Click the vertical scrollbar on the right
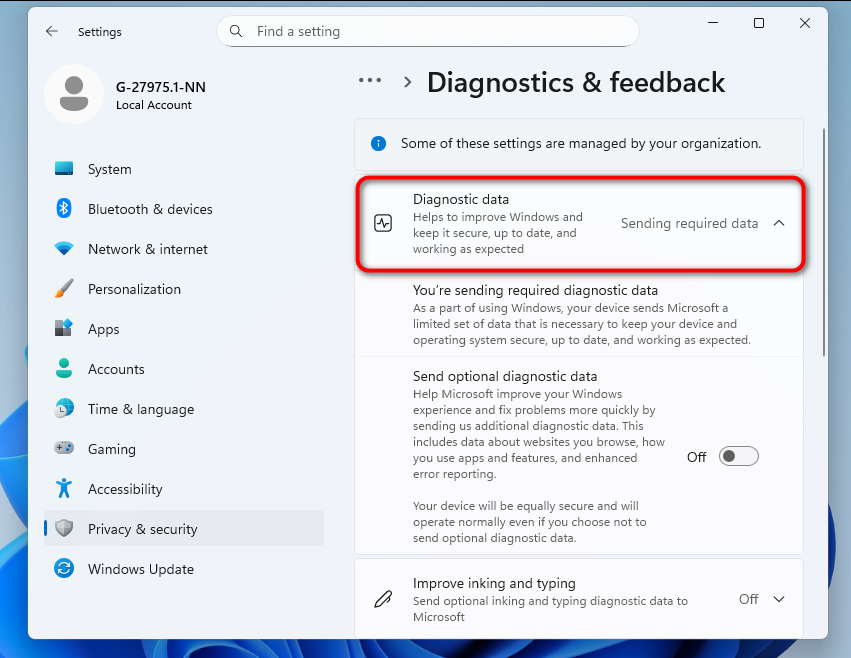Image resolution: width=851 pixels, height=658 pixels. (x=824, y=243)
